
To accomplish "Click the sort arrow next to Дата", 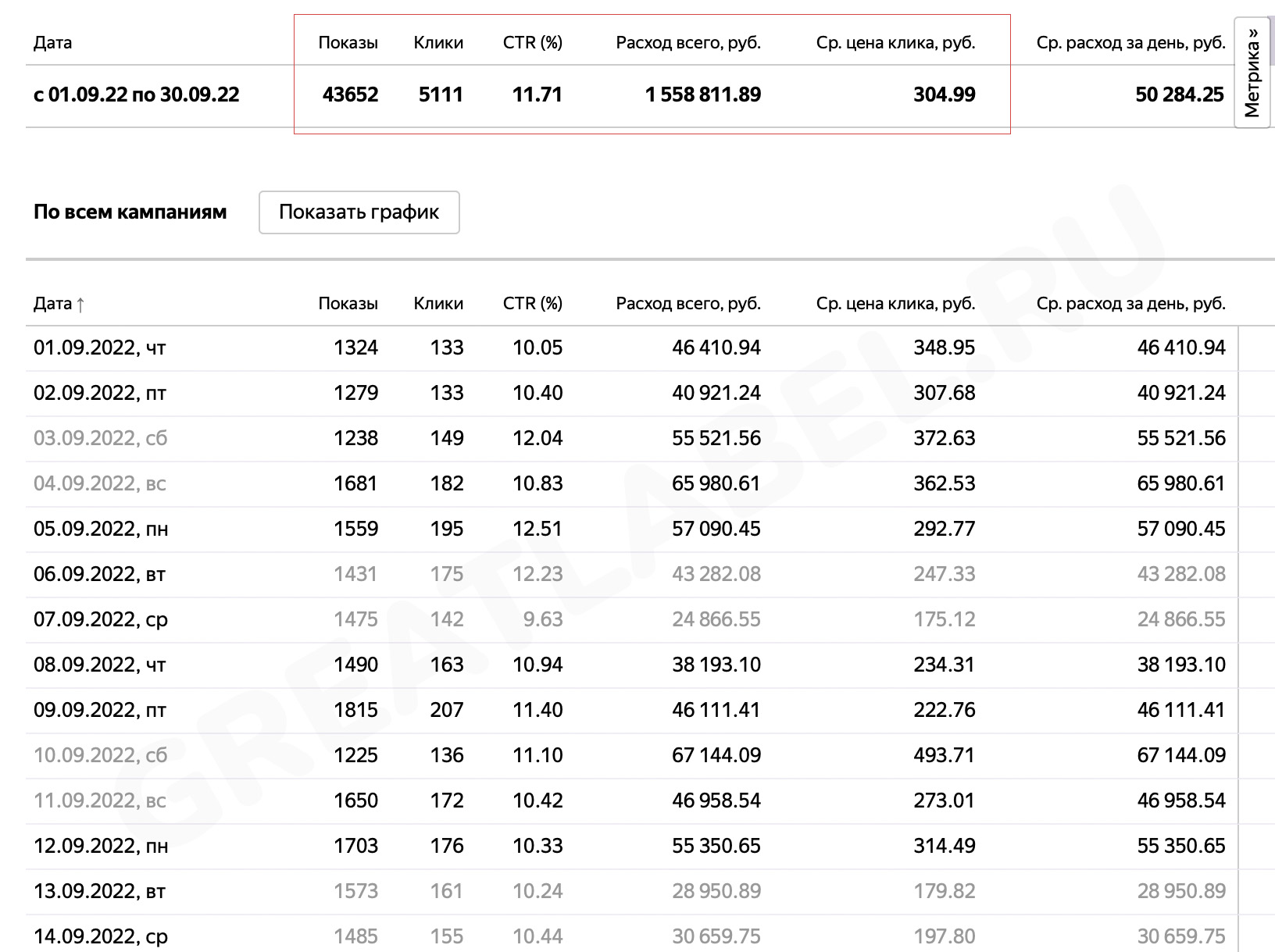I will [80, 304].
